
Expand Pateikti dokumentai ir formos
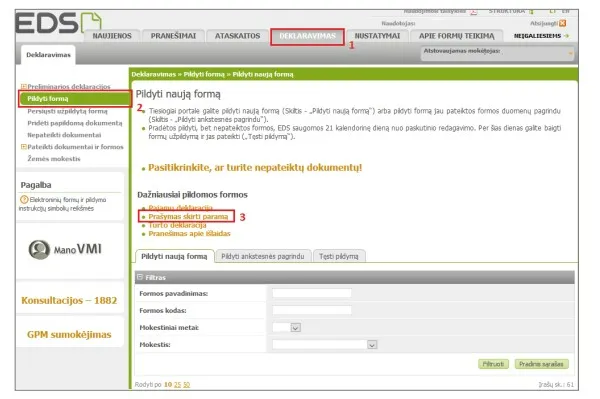coord(23,147)
